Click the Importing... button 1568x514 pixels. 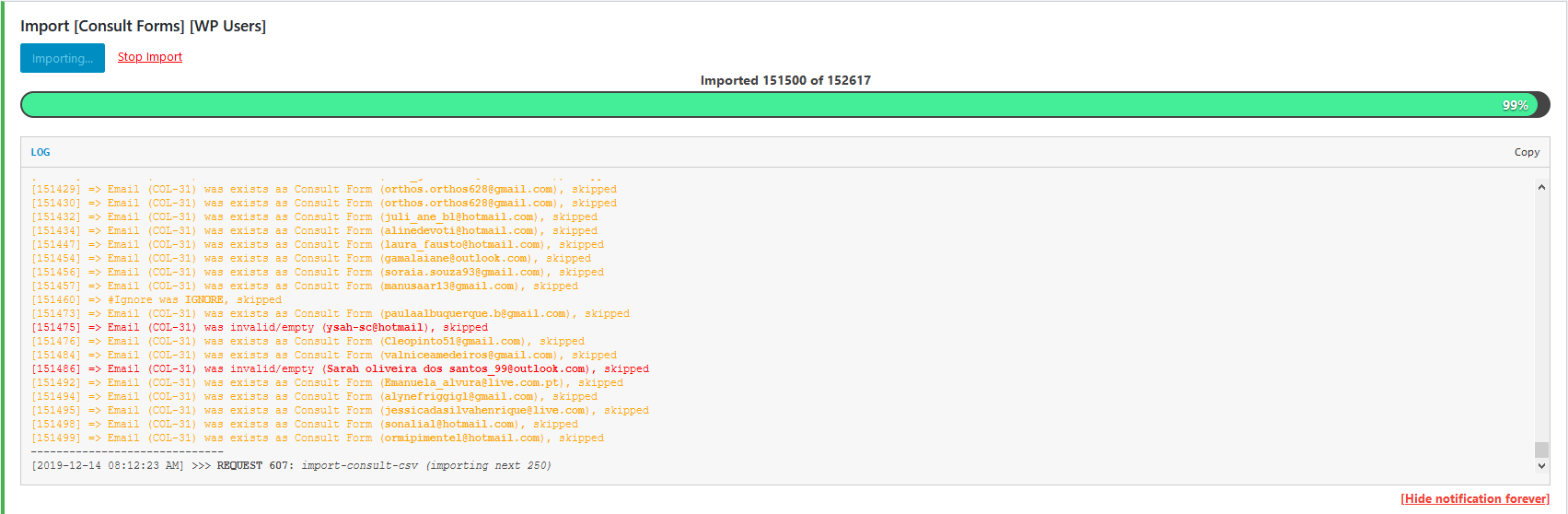[63, 58]
